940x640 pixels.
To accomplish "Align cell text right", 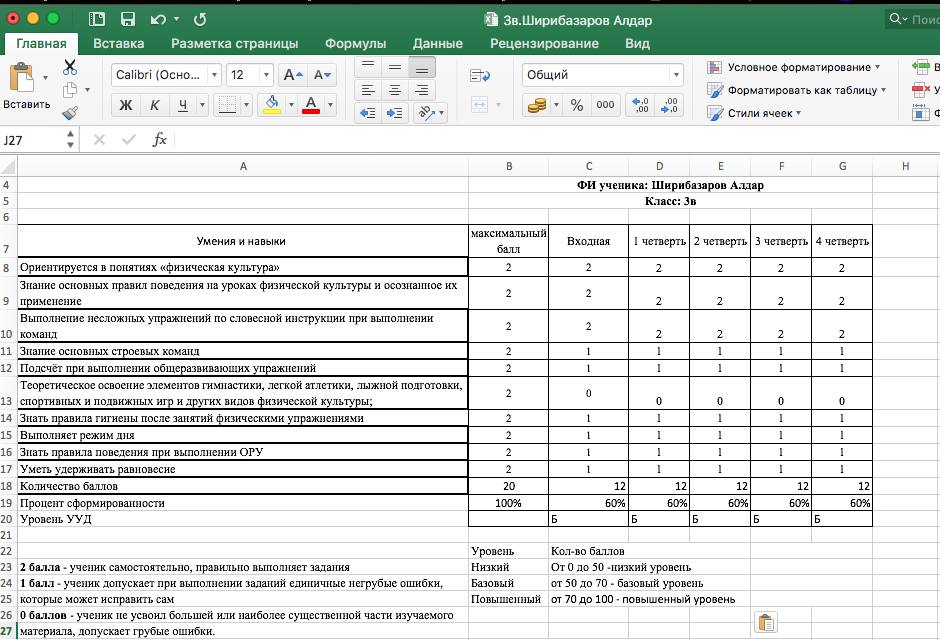I will coord(421,90).
